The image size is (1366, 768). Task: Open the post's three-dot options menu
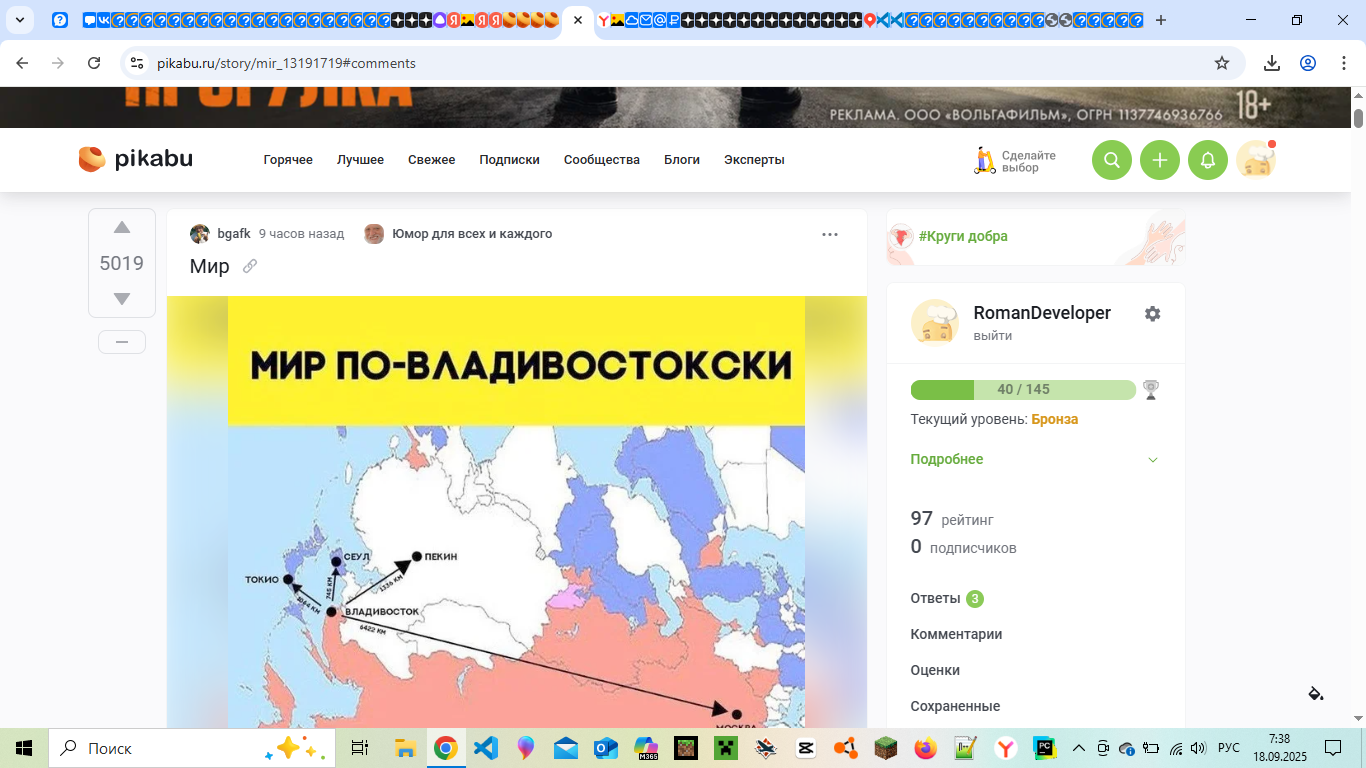(829, 234)
